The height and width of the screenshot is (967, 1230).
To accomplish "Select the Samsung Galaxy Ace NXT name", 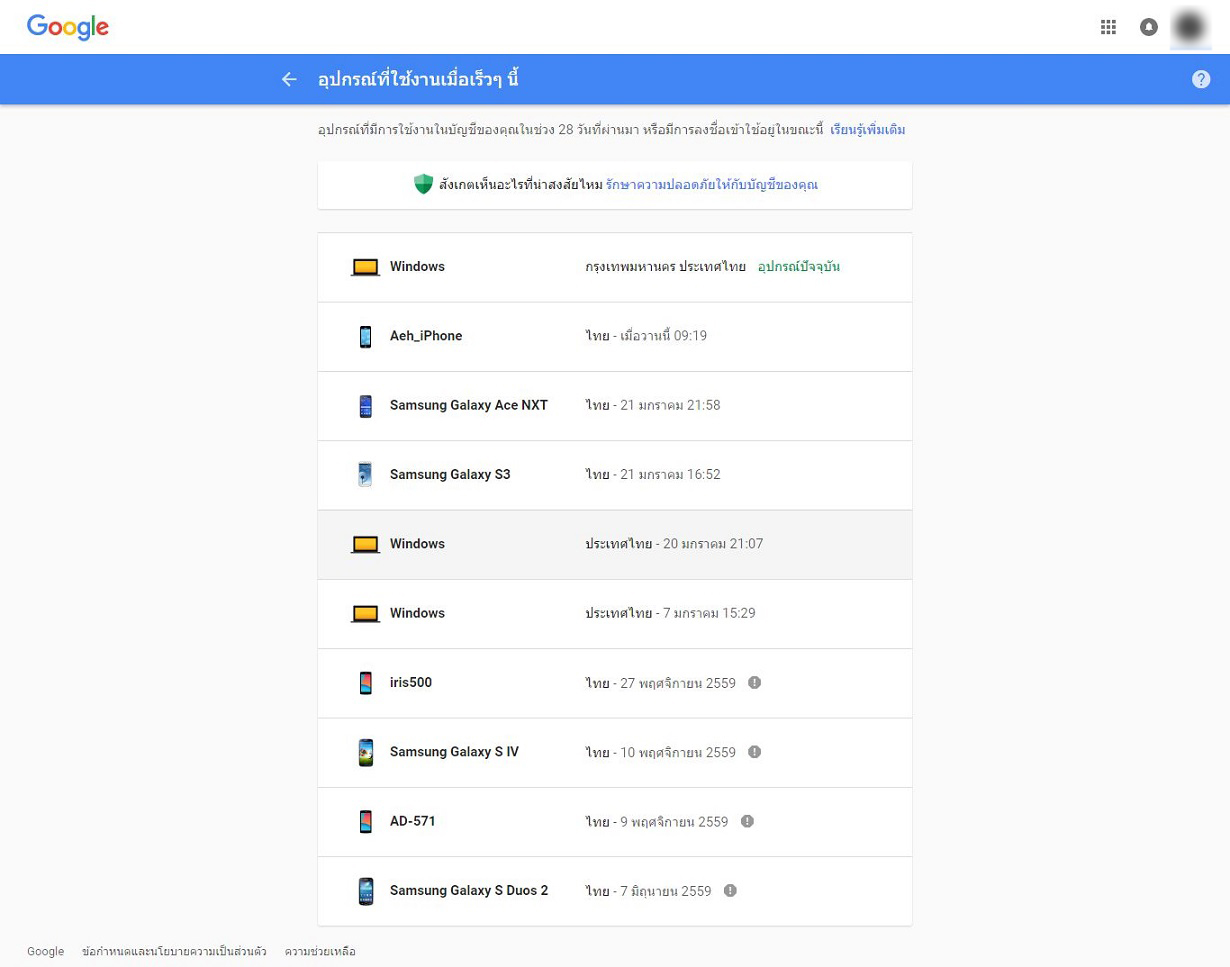I will tap(469, 405).
